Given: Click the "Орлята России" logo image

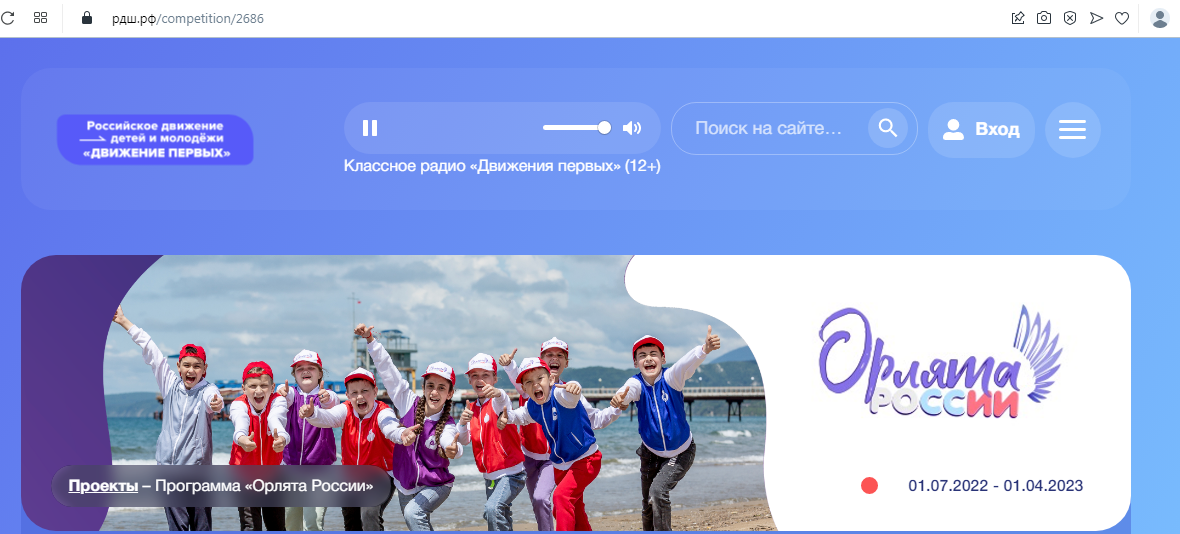Looking at the screenshot, I should (941, 363).
